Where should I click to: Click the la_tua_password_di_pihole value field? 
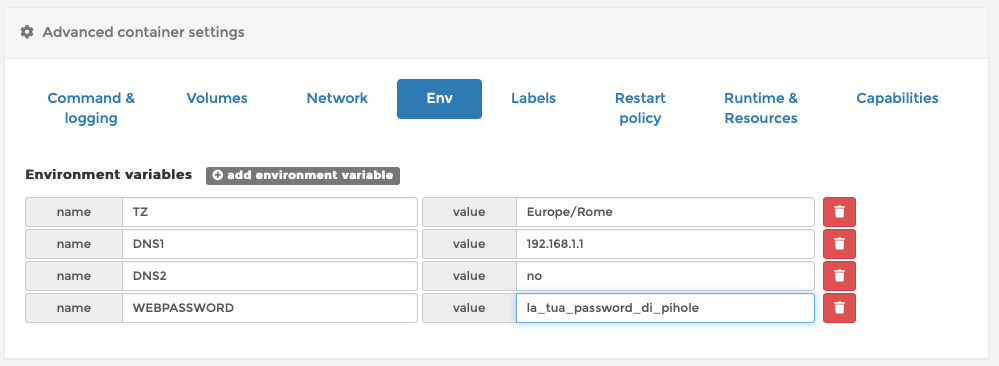pos(665,308)
